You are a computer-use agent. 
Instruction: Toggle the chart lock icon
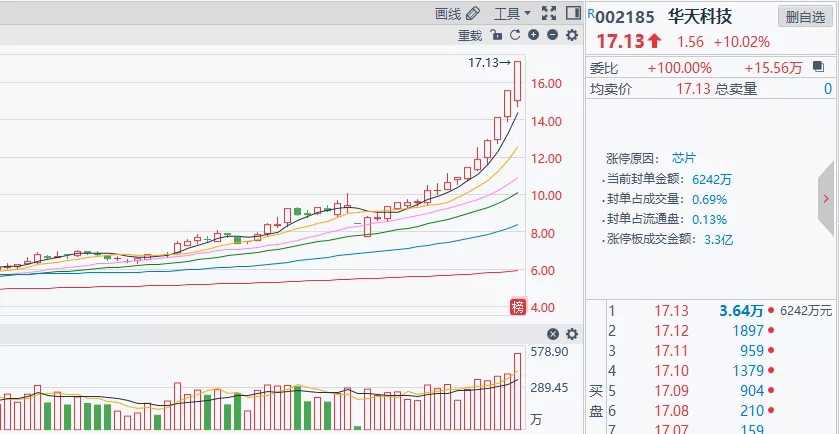click(x=496, y=35)
